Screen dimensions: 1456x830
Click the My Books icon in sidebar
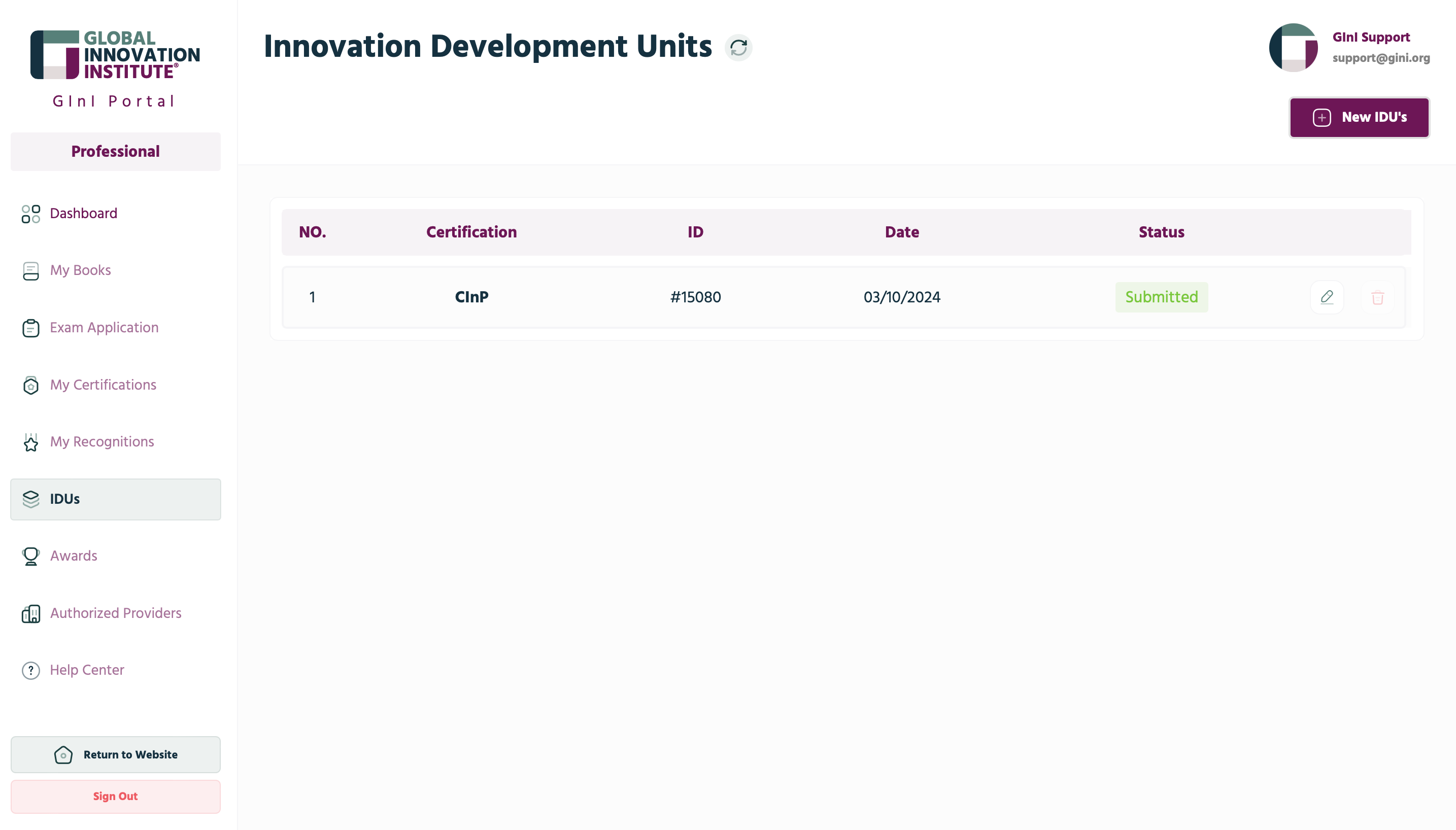tap(31, 271)
